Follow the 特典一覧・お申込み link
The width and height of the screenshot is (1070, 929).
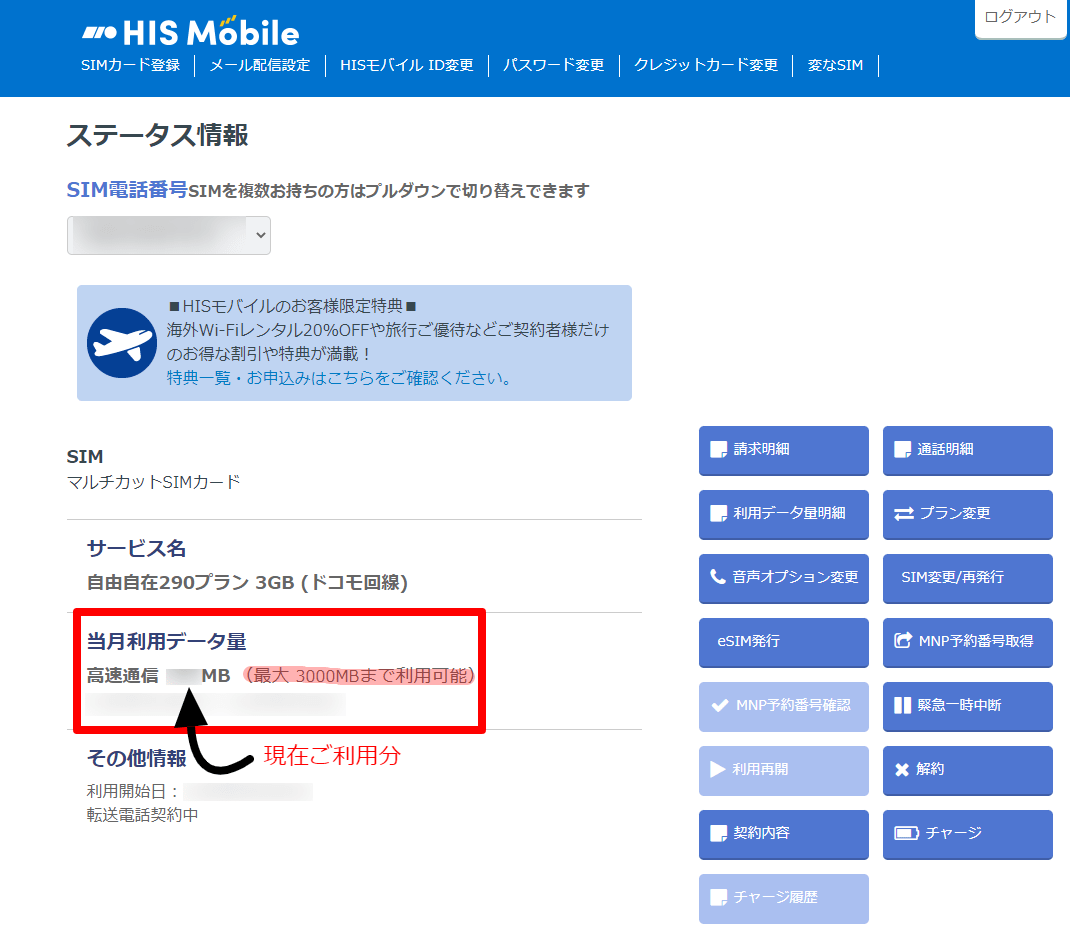click(x=340, y=377)
